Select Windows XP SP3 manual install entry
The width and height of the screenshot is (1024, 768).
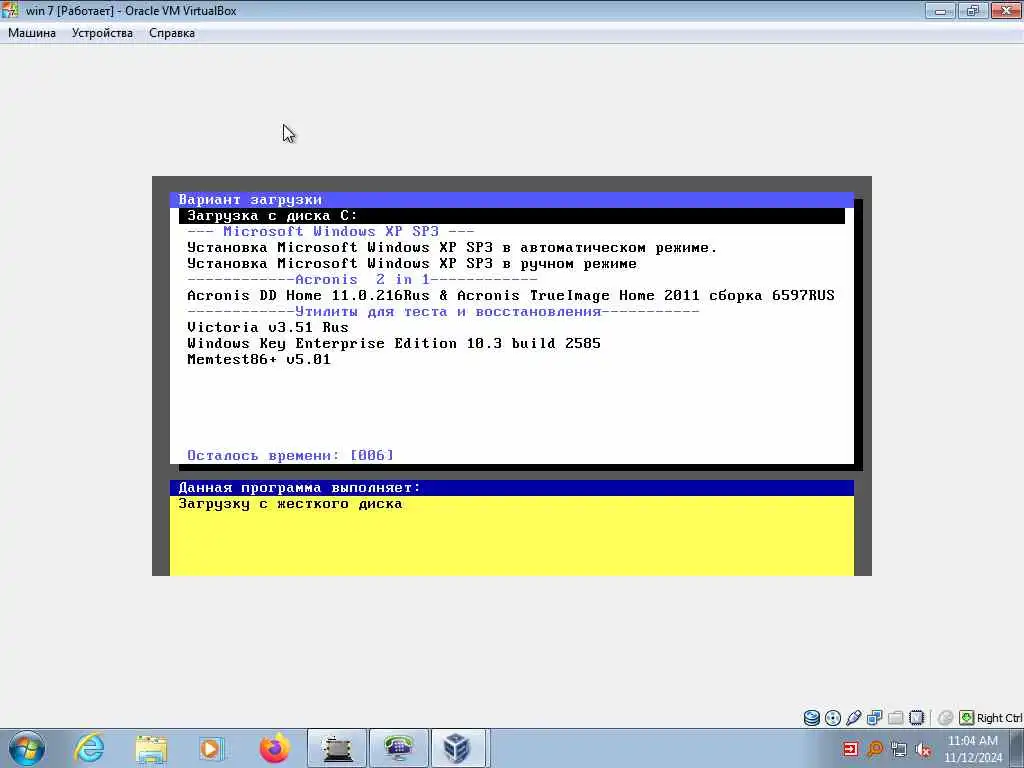pyautogui.click(x=411, y=264)
